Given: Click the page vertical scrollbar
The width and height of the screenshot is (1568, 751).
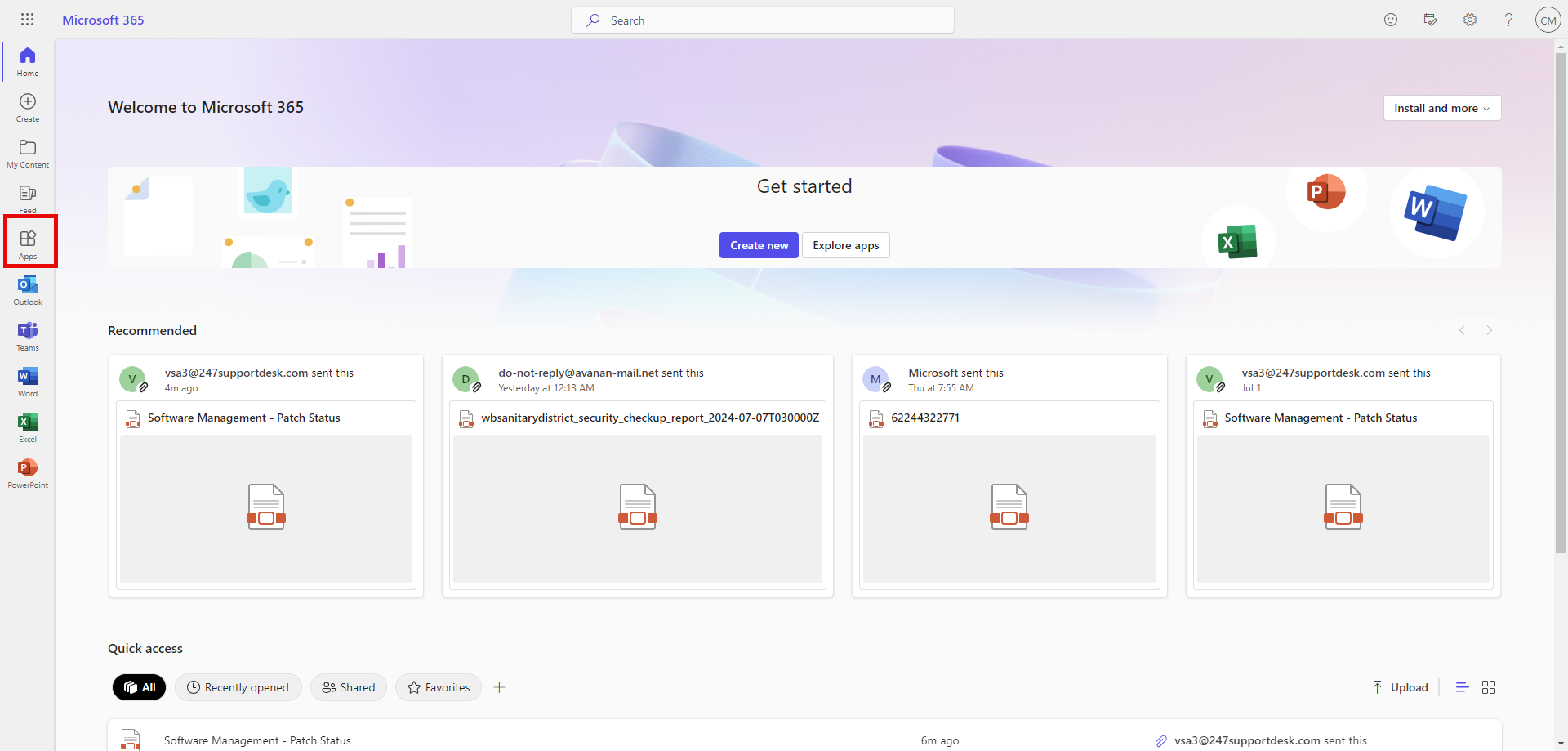Looking at the screenshot, I should 1561,303.
